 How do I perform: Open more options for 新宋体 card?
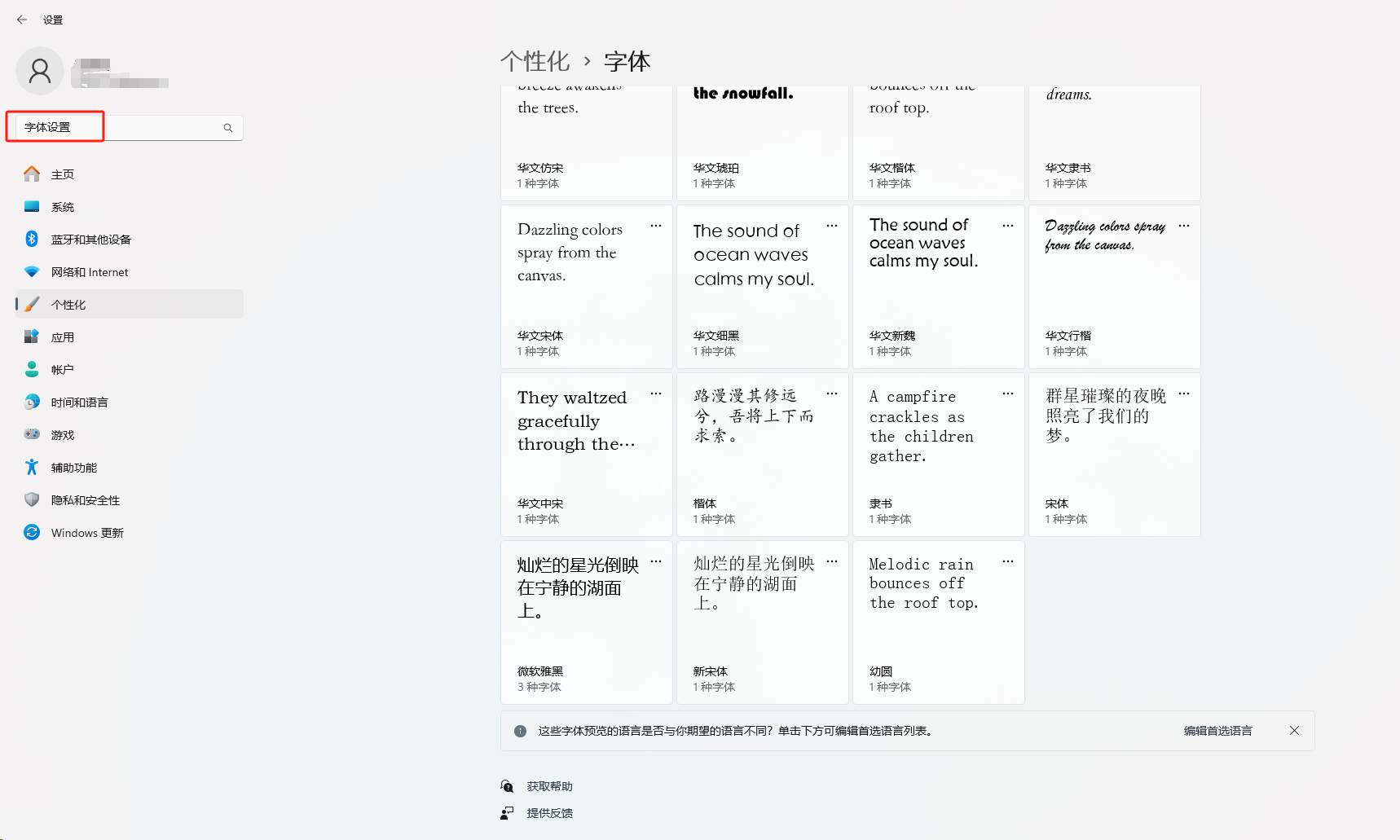pyautogui.click(x=832, y=561)
